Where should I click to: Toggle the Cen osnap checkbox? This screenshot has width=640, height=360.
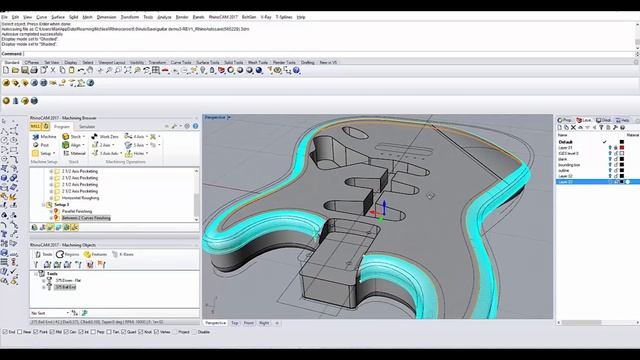[66, 332]
